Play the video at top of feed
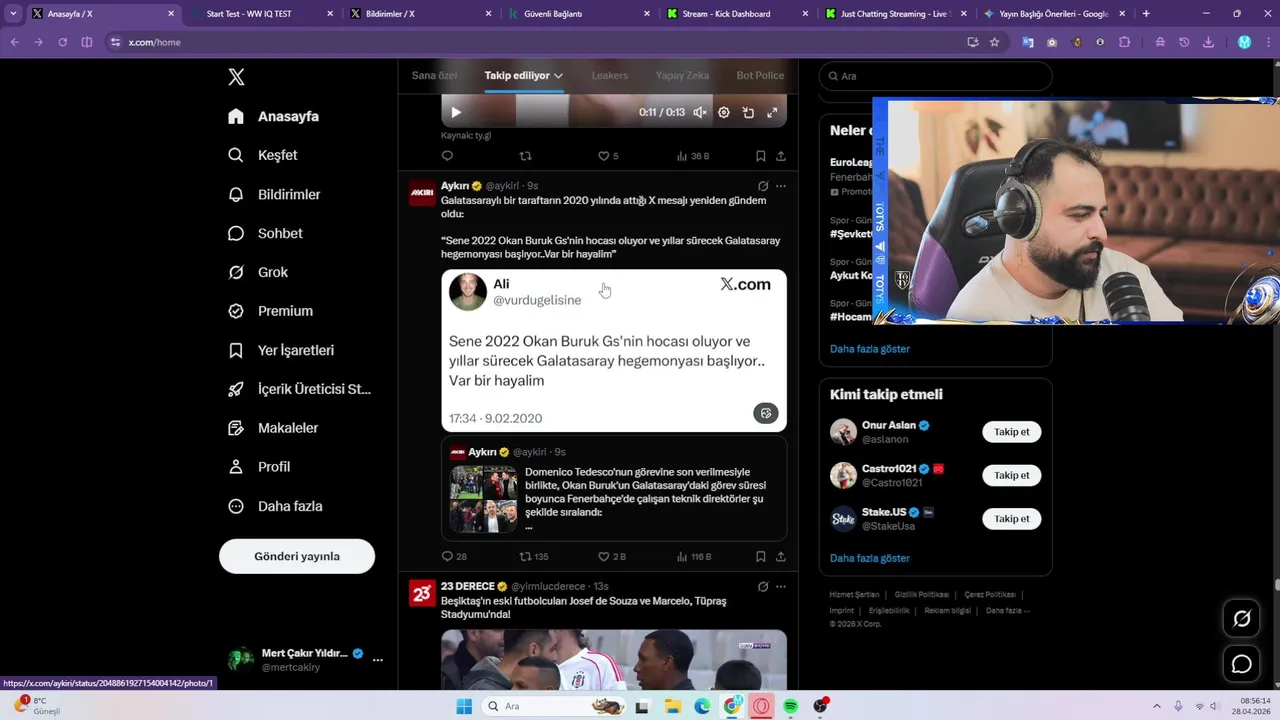Viewport: 1280px width, 720px height. (456, 112)
